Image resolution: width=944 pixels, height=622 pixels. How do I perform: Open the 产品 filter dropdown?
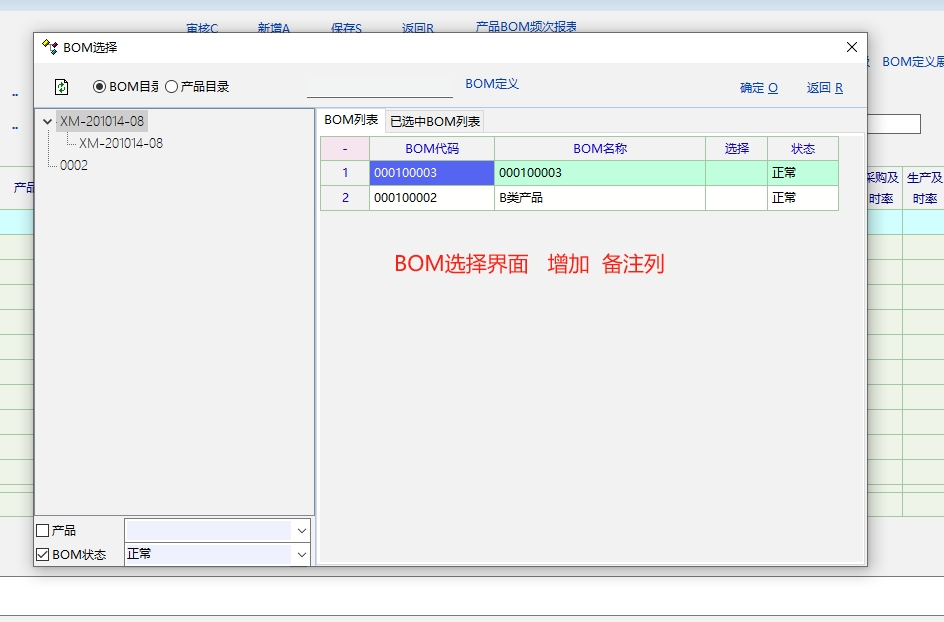point(301,531)
